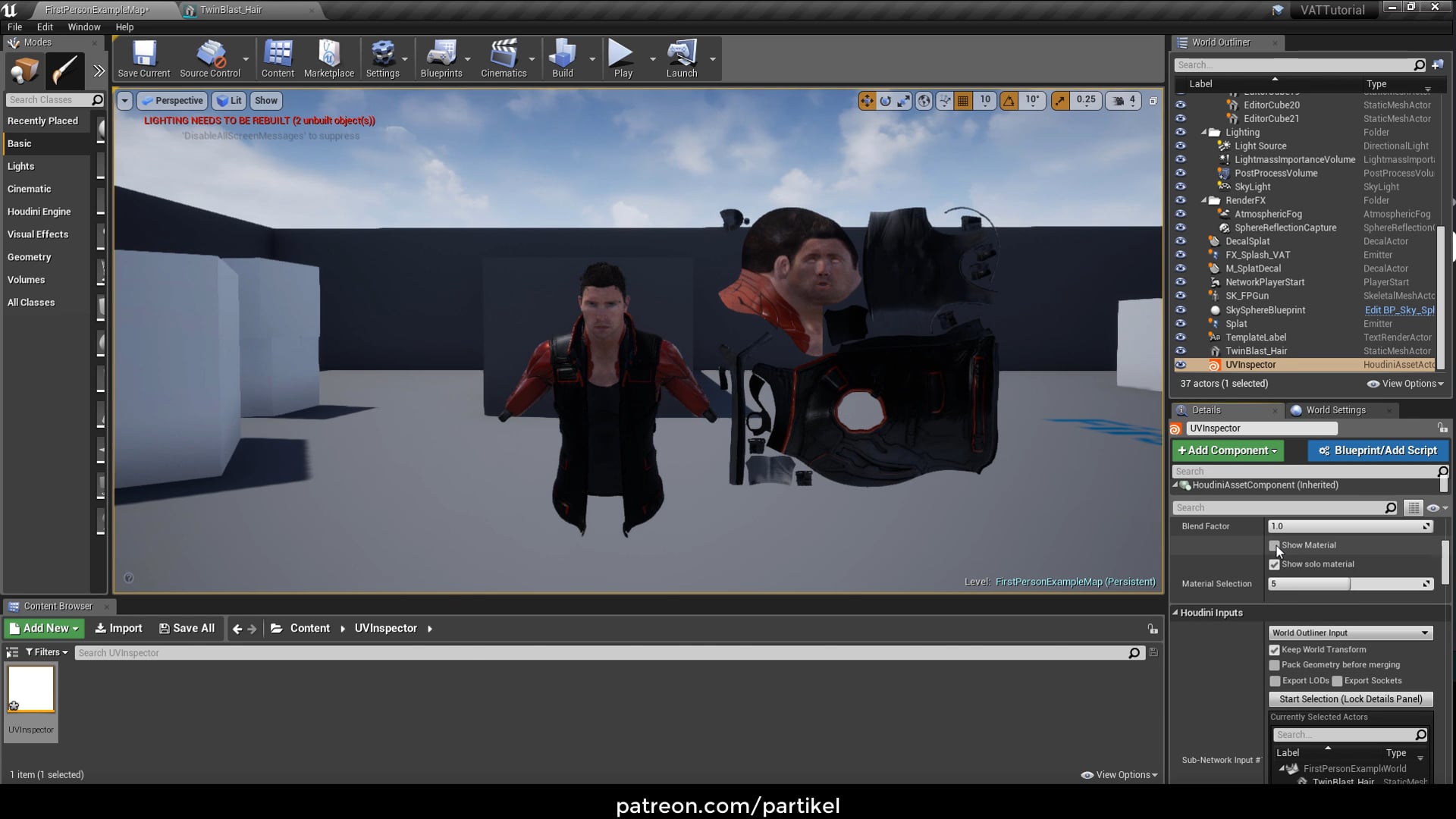This screenshot has height=819, width=1456.
Task: Open the viewport options dropdown arrow
Action: (x=124, y=100)
